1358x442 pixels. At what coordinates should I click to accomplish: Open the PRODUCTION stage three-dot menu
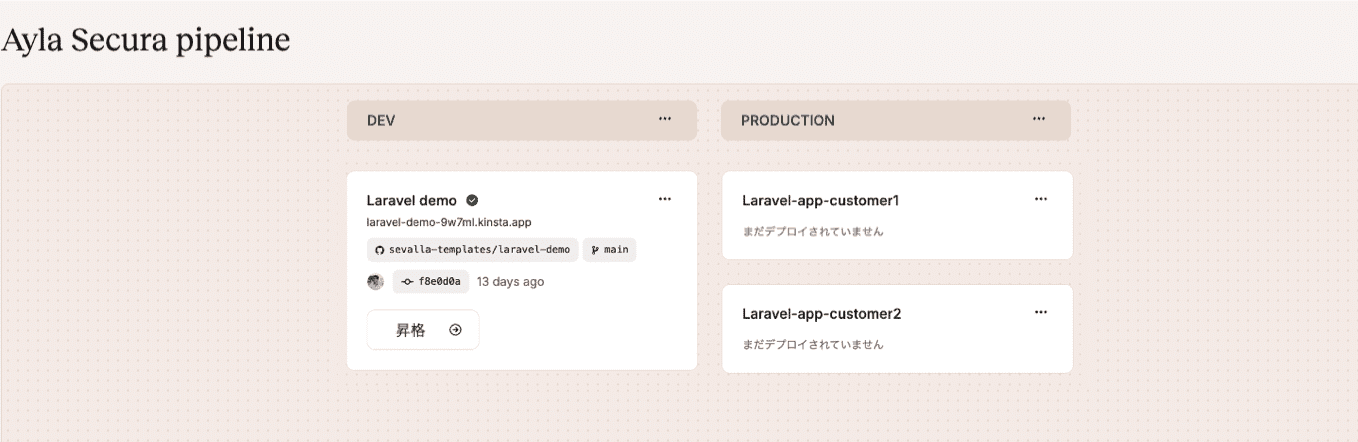[x=1039, y=119]
